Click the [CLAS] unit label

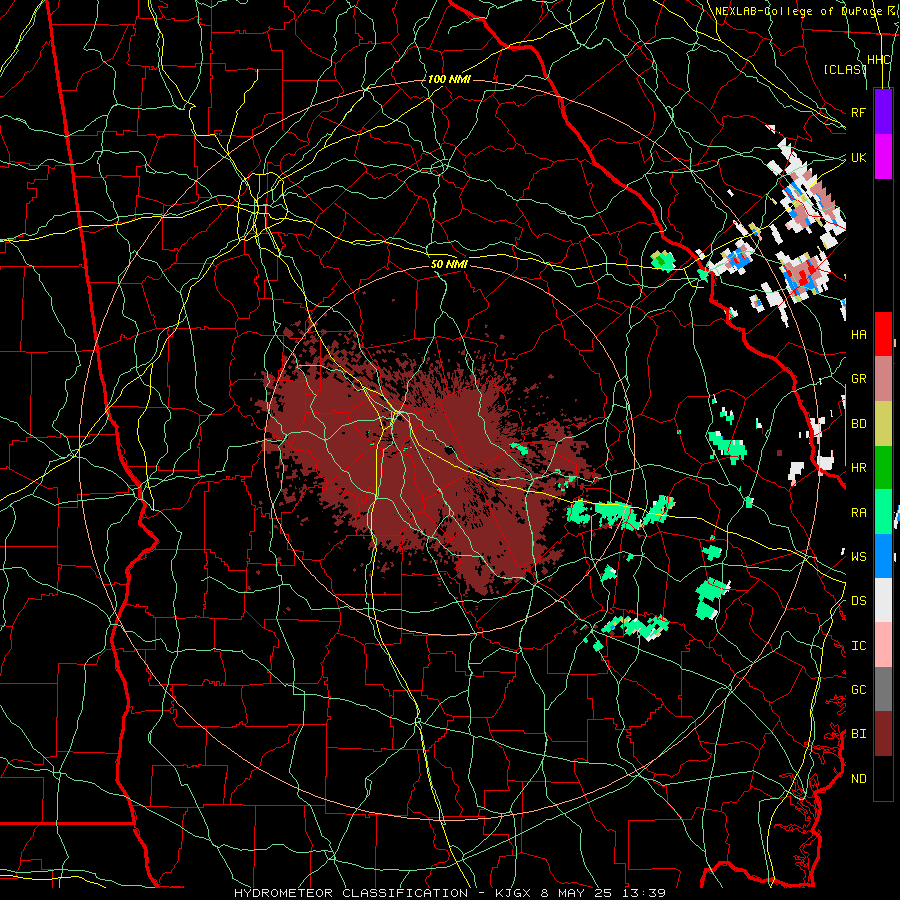coord(845,69)
